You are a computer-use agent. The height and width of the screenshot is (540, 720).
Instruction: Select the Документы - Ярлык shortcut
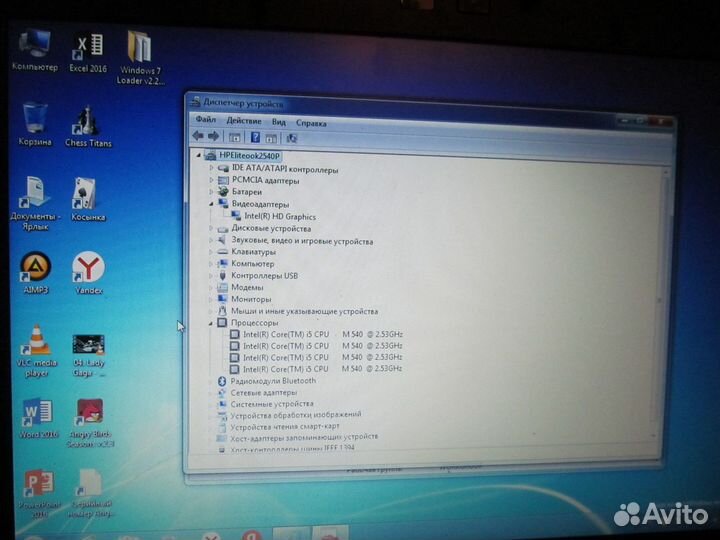(35, 203)
